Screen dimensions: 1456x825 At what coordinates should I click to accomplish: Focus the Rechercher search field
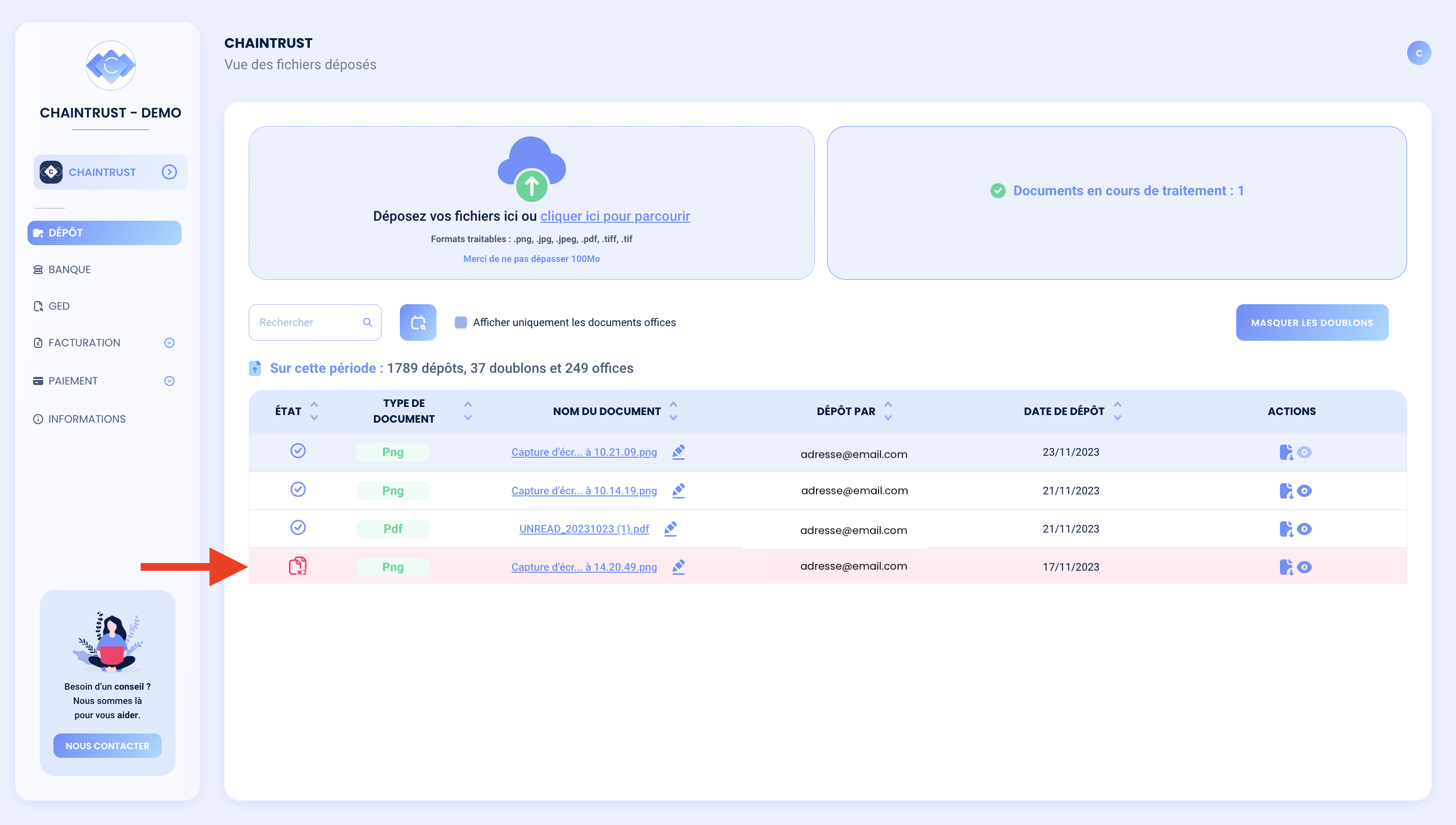[x=314, y=322]
